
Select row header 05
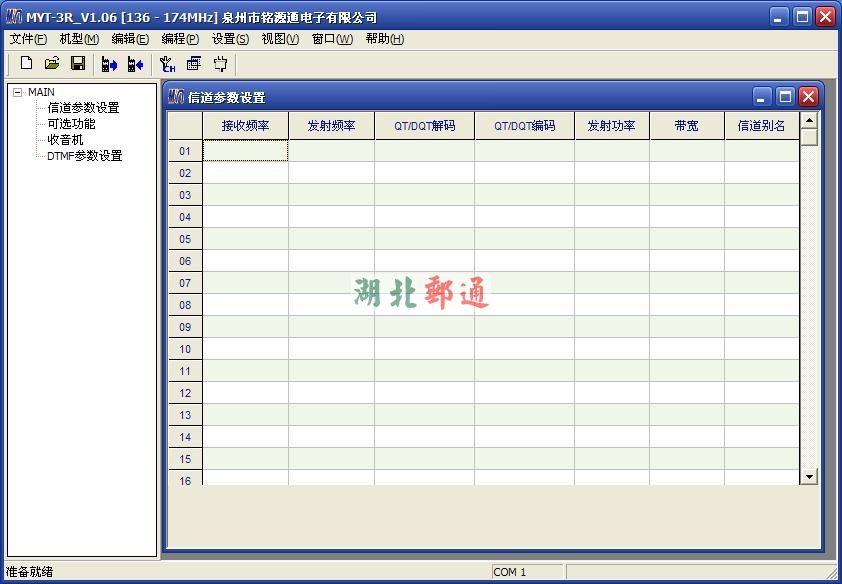pyautogui.click(x=185, y=239)
